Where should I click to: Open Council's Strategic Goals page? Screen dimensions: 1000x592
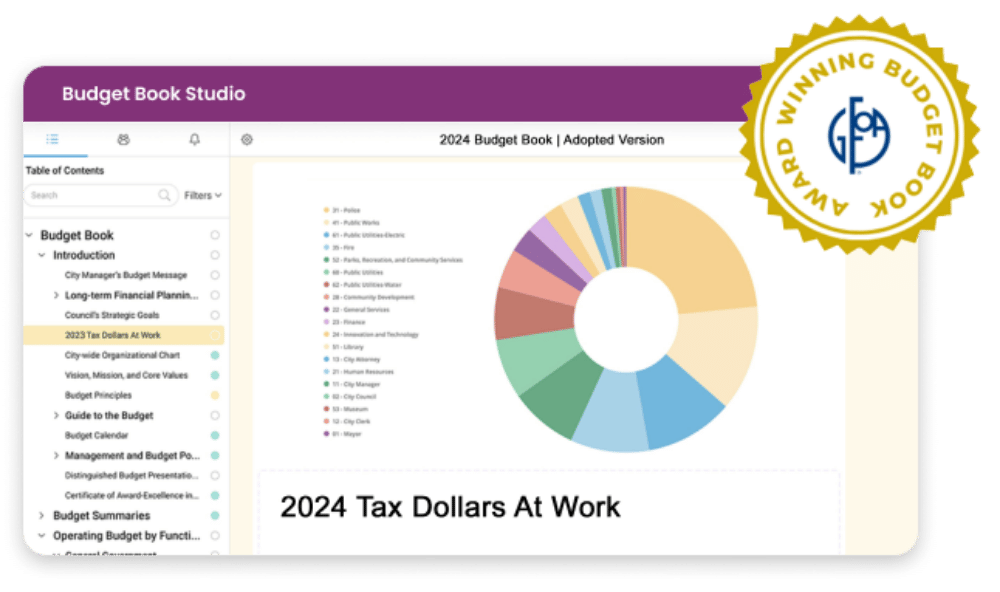click(112, 315)
